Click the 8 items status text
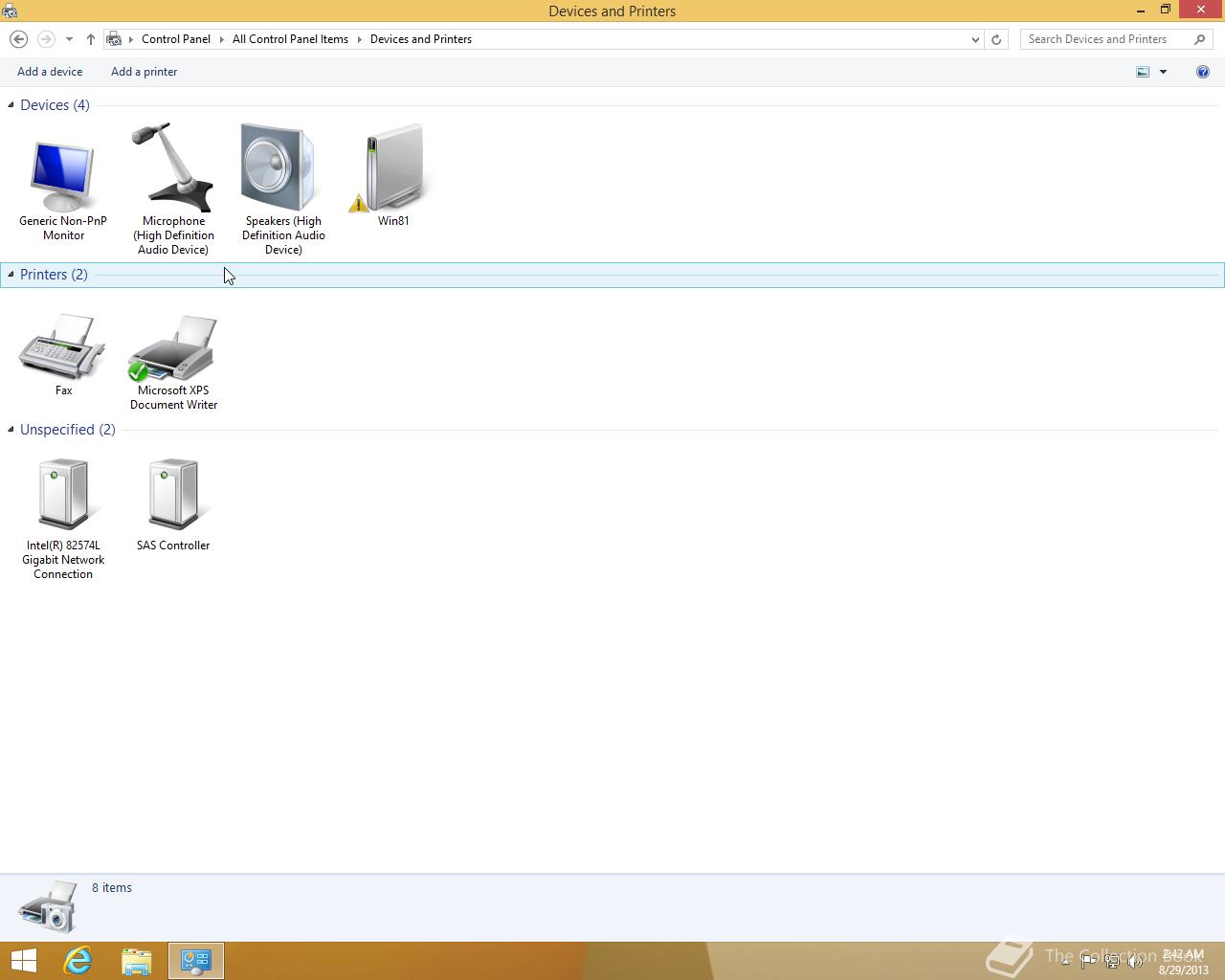This screenshot has height=980, width=1225. 112,888
